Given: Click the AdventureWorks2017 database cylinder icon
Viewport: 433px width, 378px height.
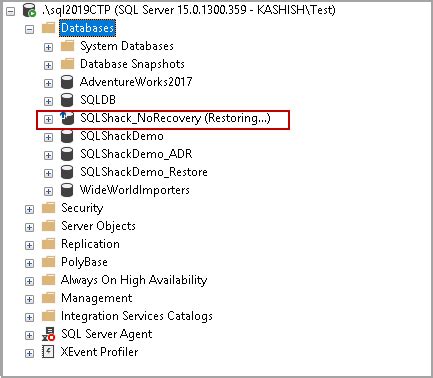Looking at the screenshot, I should pos(67,82).
